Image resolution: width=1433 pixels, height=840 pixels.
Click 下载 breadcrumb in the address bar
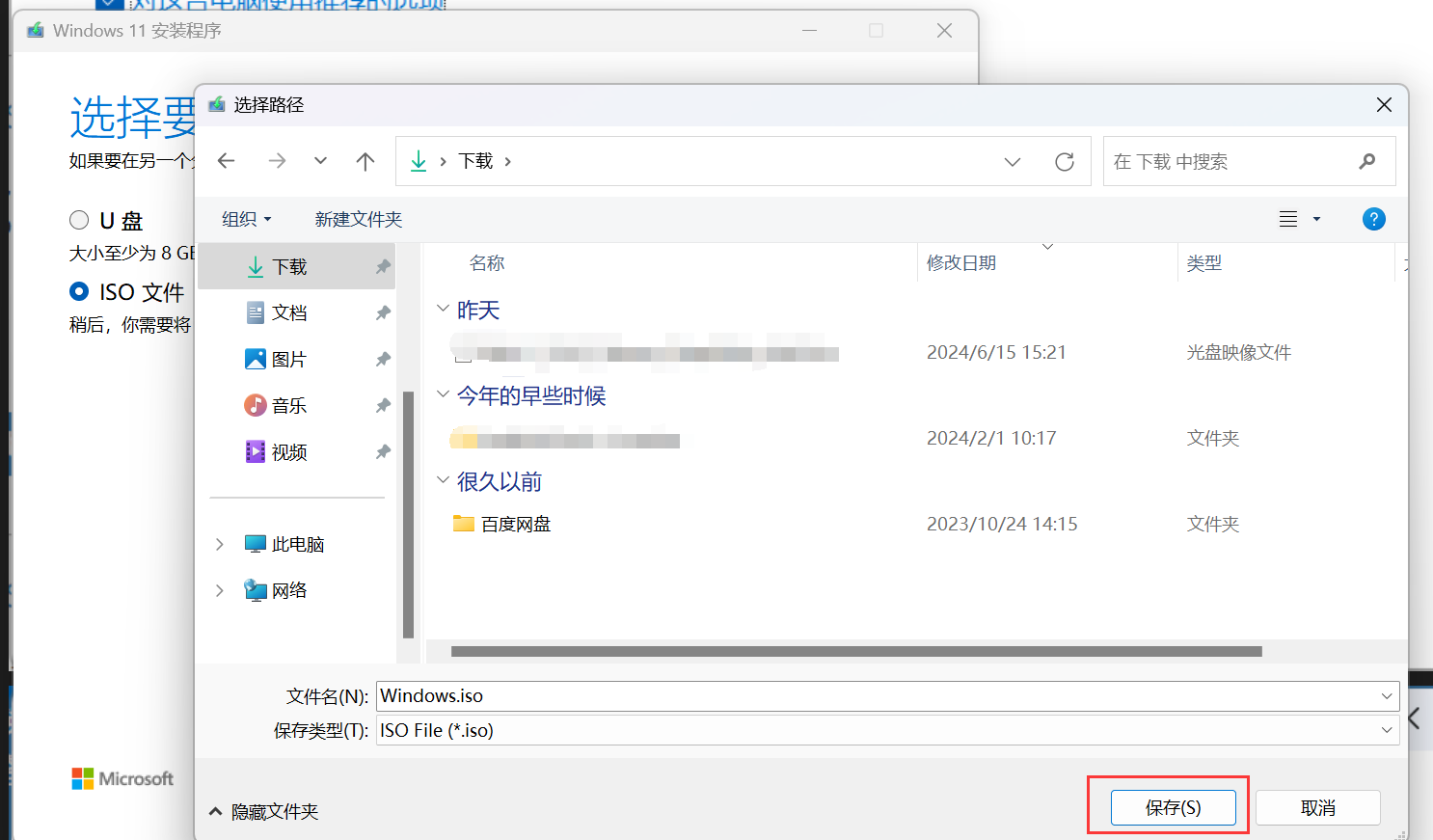[x=475, y=161]
